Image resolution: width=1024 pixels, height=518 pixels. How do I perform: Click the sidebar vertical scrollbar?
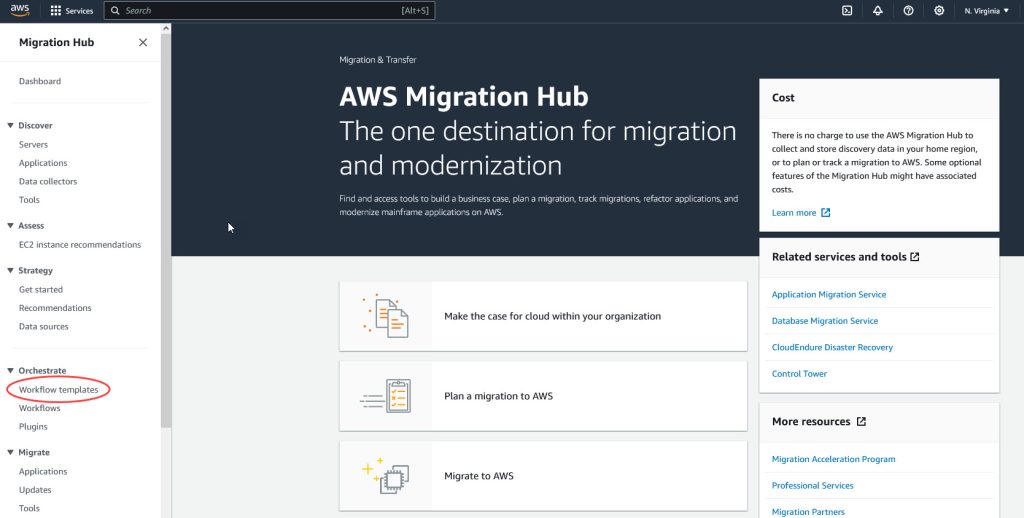[166, 229]
